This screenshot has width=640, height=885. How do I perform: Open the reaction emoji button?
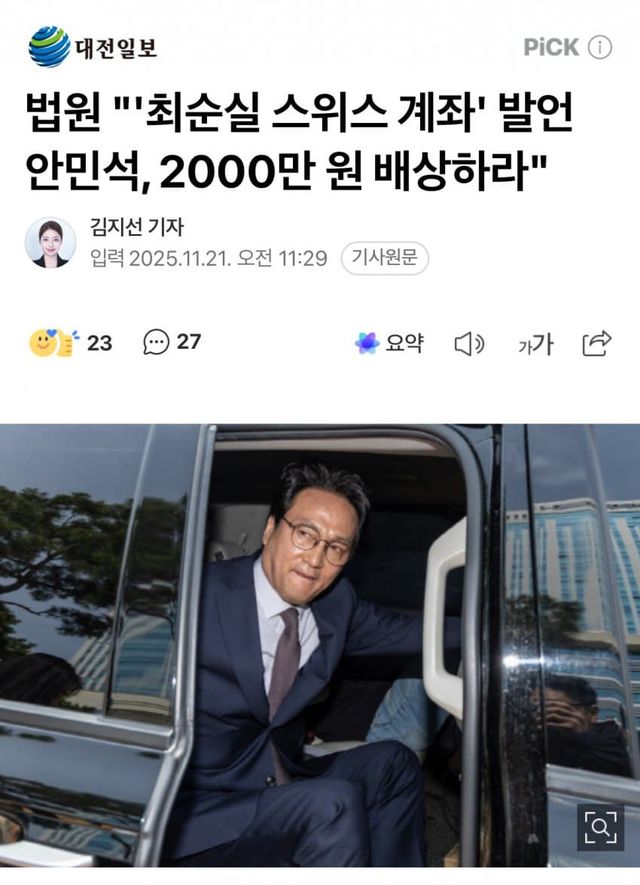(53, 343)
